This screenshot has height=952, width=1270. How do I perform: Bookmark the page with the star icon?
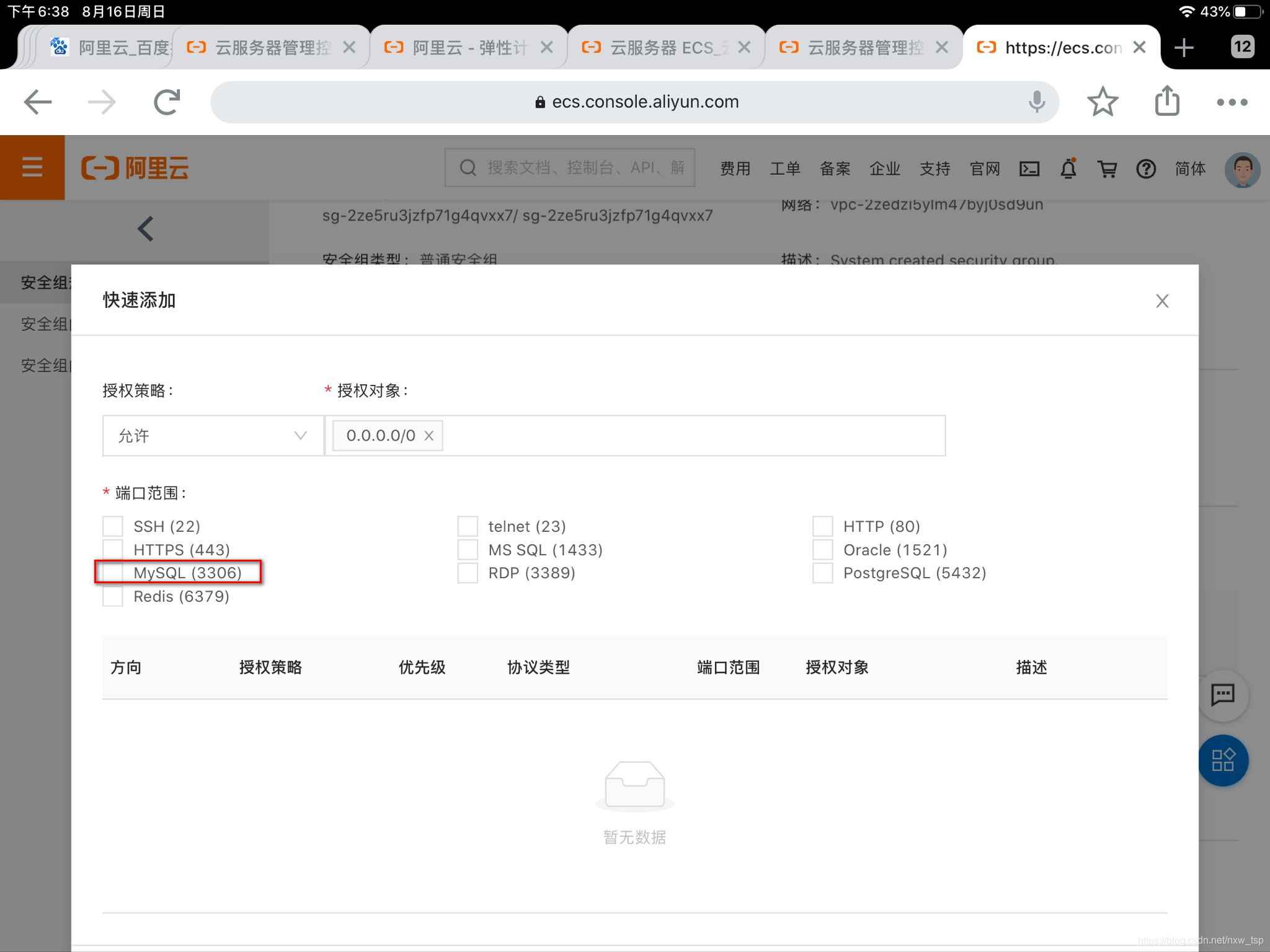(1103, 102)
